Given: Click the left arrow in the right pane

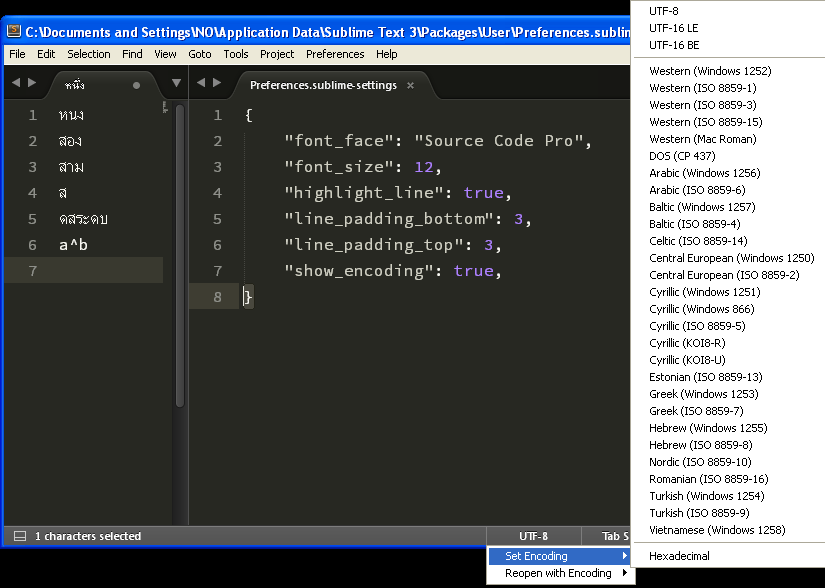Looking at the screenshot, I should pyautogui.click(x=201, y=83).
